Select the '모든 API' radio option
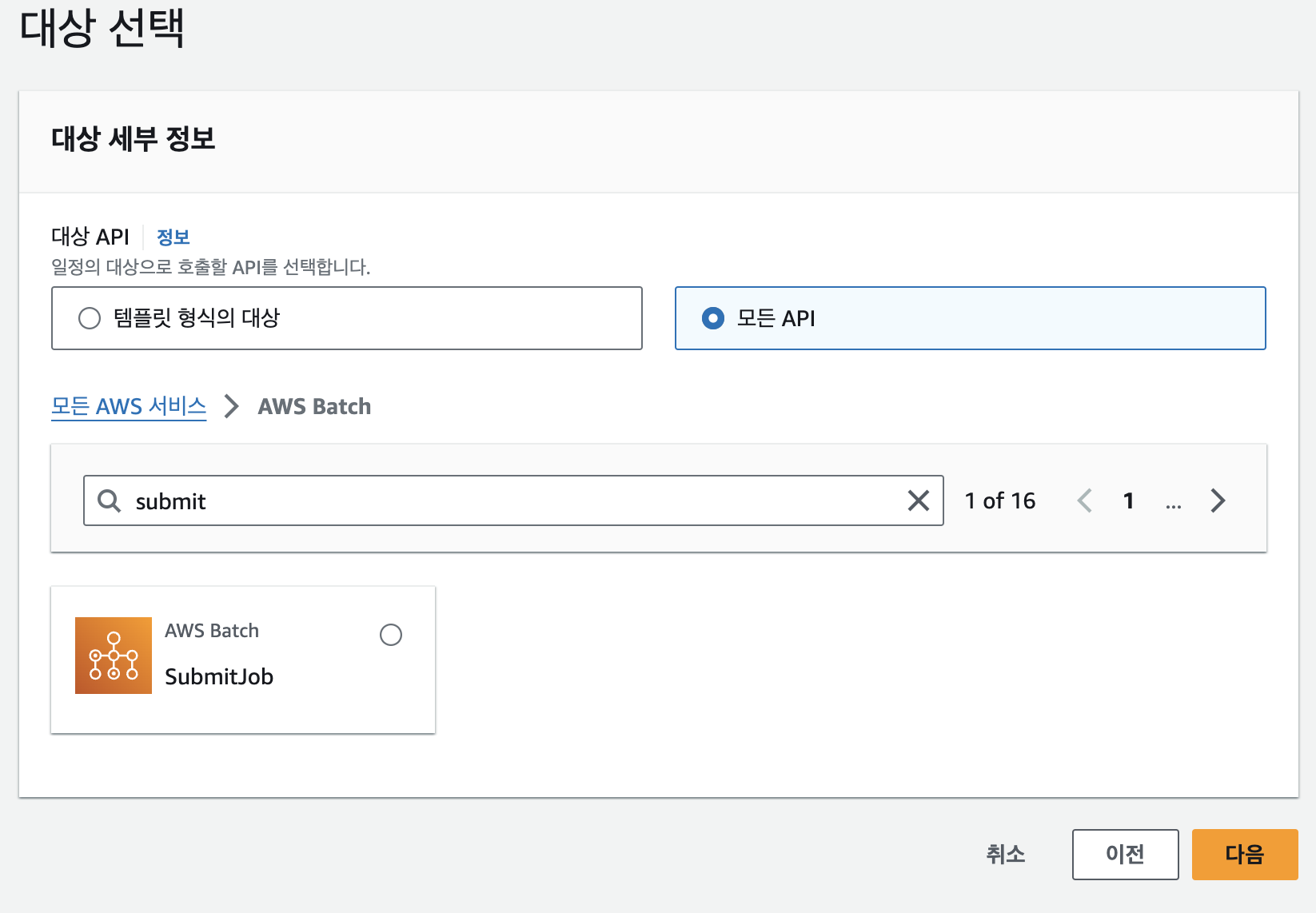Screen dimensions: 1316x913 (713, 318)
